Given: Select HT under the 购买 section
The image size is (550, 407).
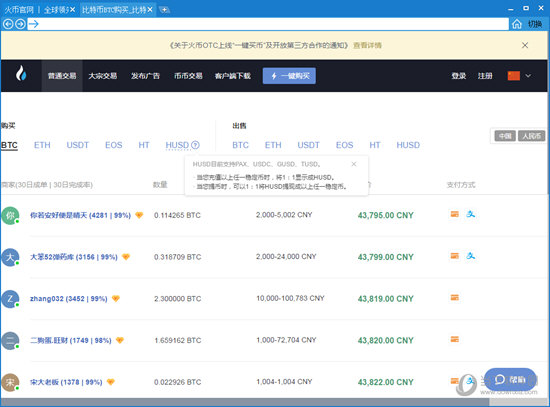Looking at the screenshot, I should (144, 145).
